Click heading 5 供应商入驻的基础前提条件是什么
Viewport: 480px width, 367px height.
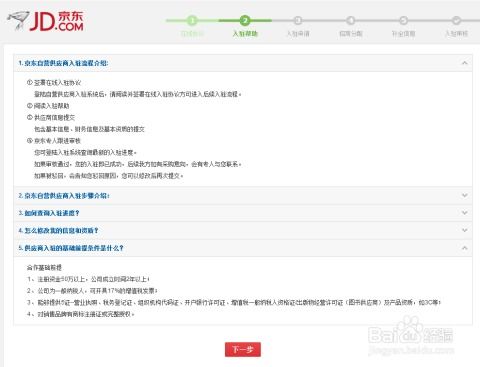point(71,248)
